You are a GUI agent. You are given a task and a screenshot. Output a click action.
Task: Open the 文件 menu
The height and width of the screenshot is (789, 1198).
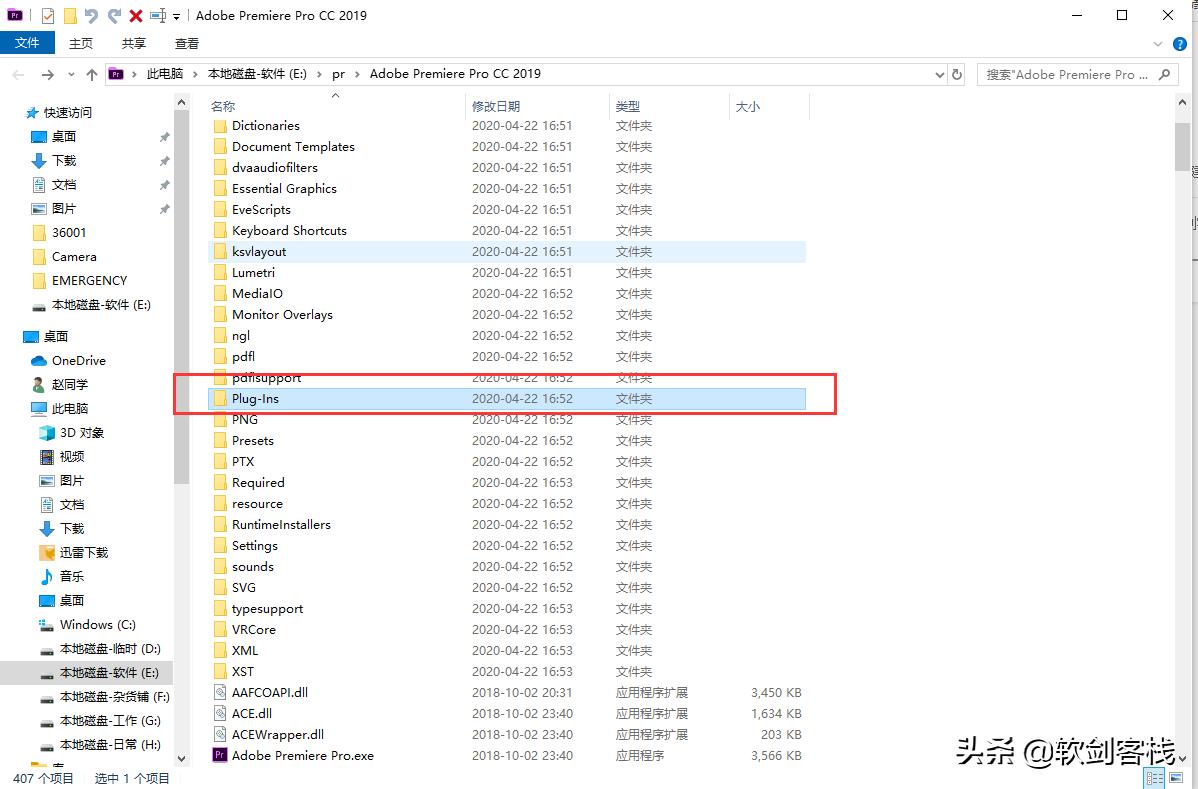pos(27,43)
